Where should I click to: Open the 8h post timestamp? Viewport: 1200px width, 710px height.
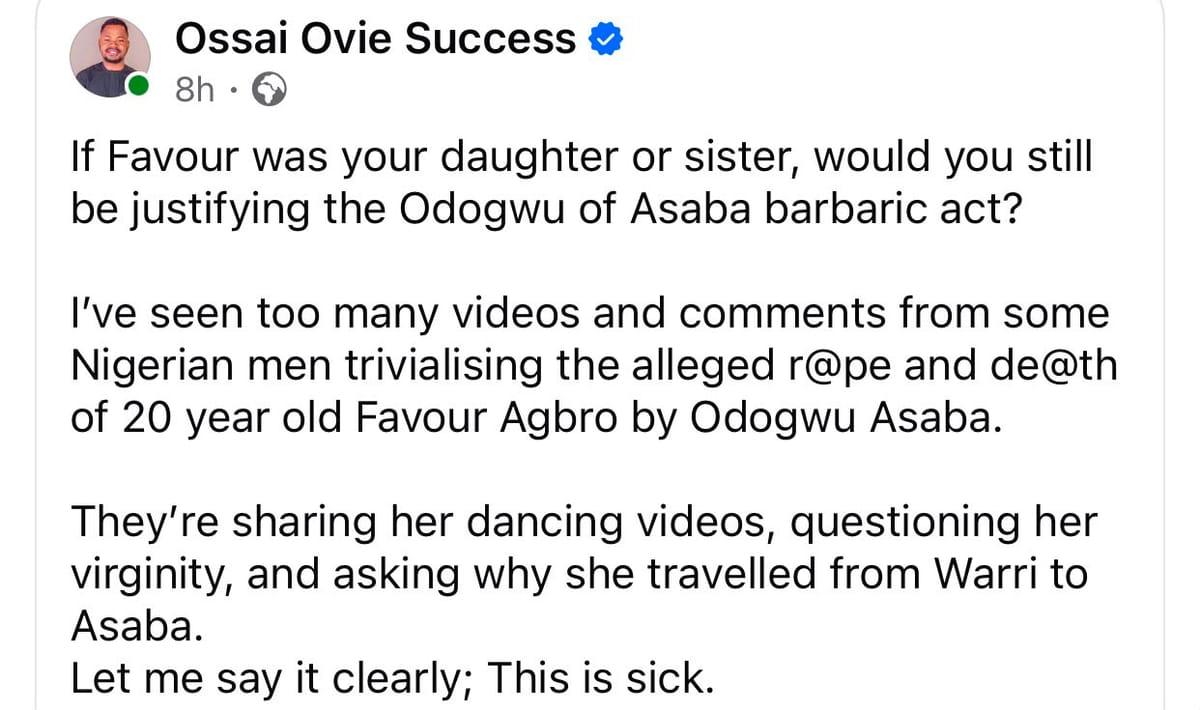[195, 91]
